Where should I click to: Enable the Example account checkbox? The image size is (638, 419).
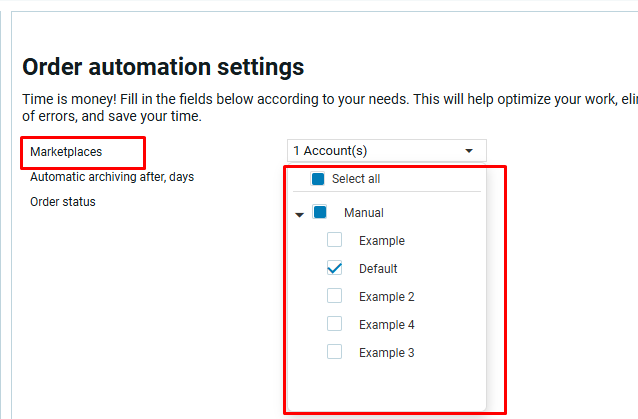(335, 240)
